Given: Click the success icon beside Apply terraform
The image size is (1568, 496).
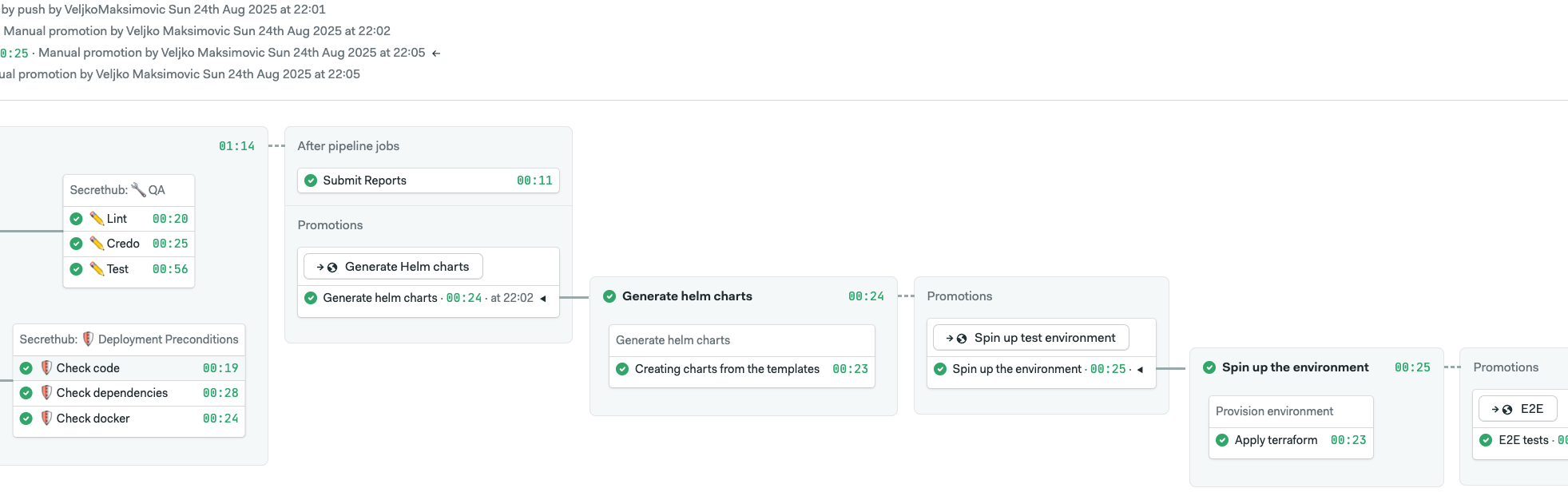Looking at the screenshot, I should click(1222, 440).
